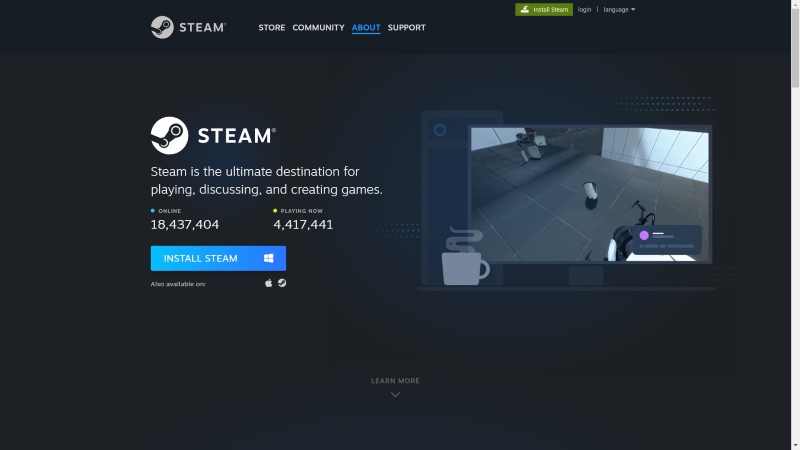Open the STORE menu item

[271, 28]
